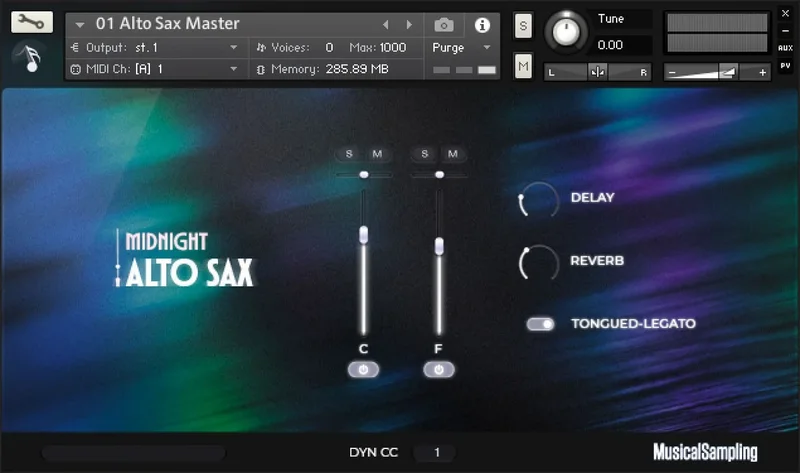Increase volume with the plus icon
This screenshot has width=800, height=473.
(762, 72)
